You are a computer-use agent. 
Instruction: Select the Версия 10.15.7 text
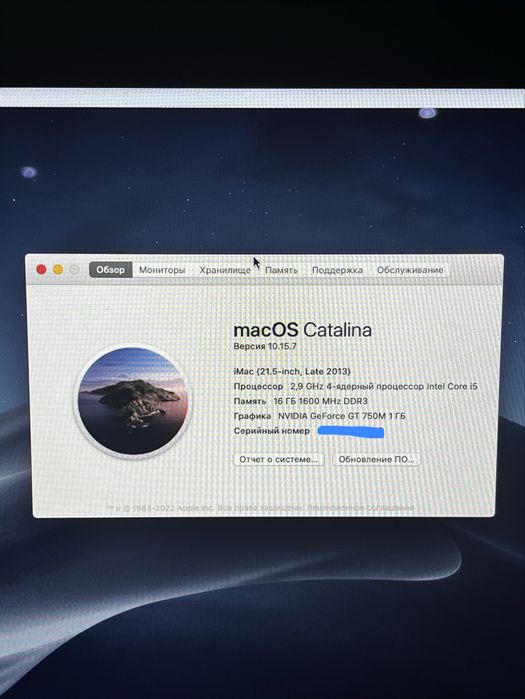click(x=265, y=346)
